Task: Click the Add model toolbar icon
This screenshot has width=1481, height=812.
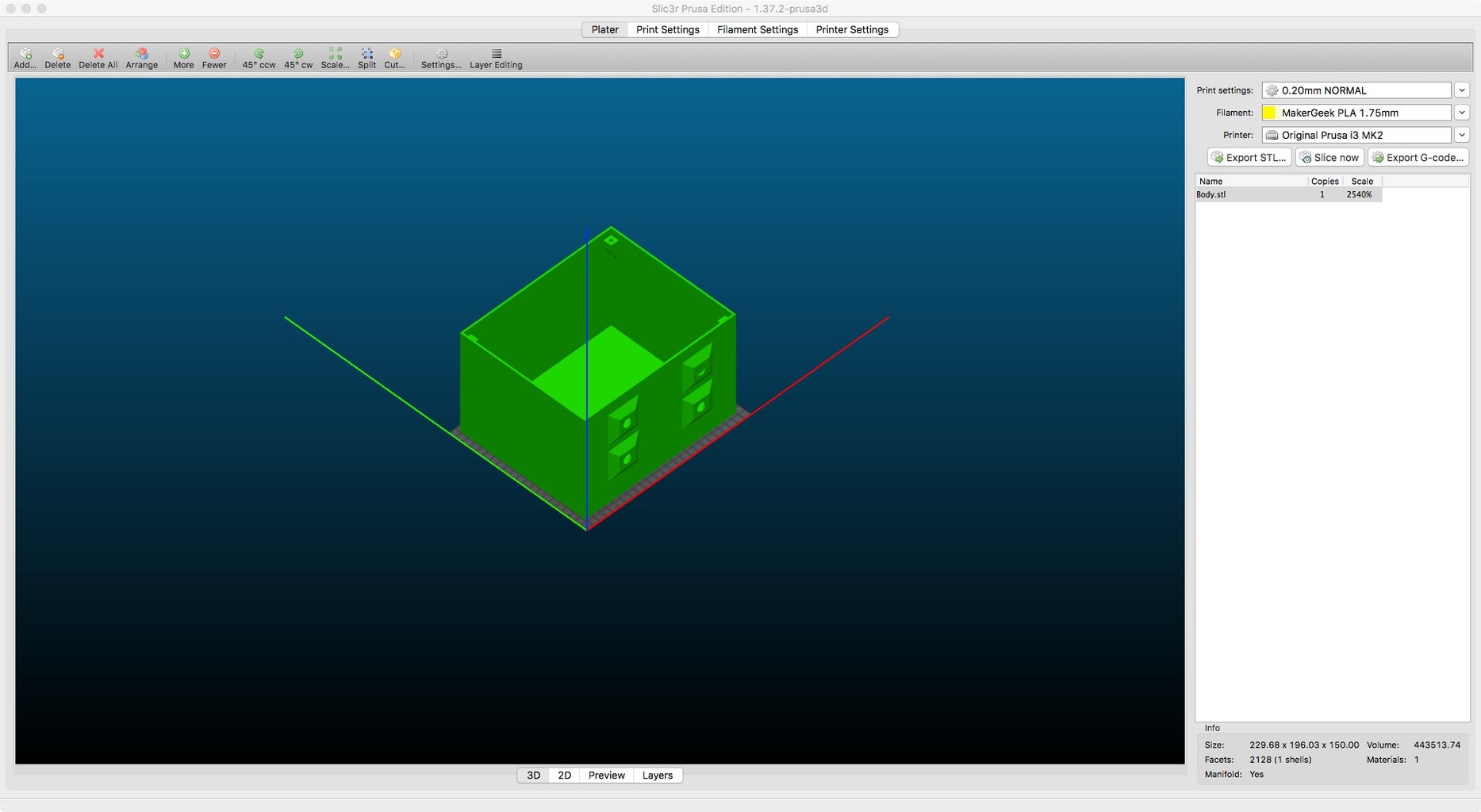Action: coord(25,58)
